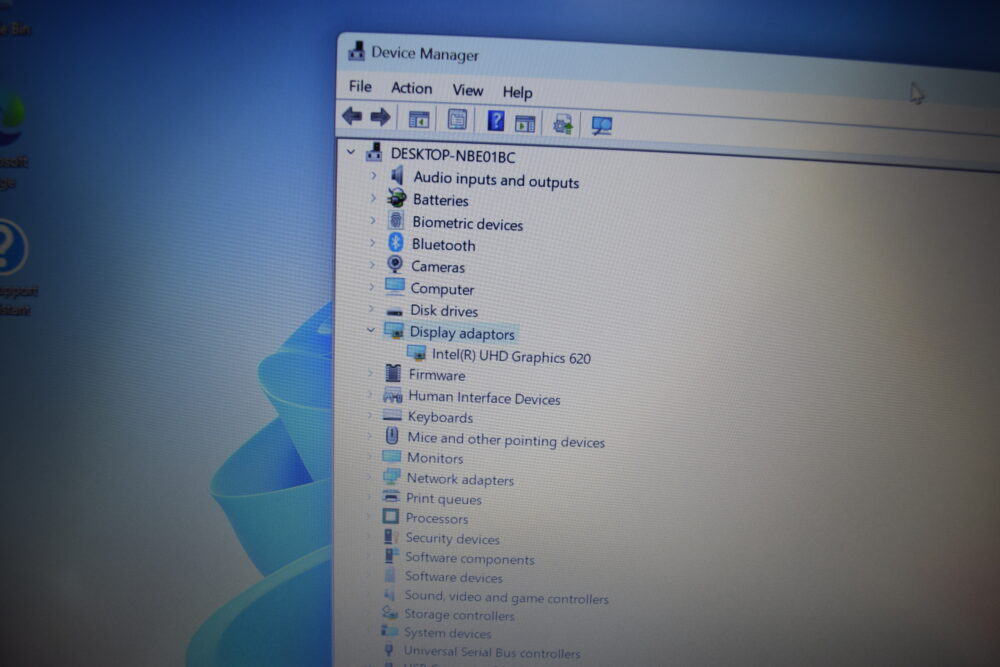Click the blue Bluetooth icon
The height and width of the screenshot is (667, 1000).
(x=396, y=243)
